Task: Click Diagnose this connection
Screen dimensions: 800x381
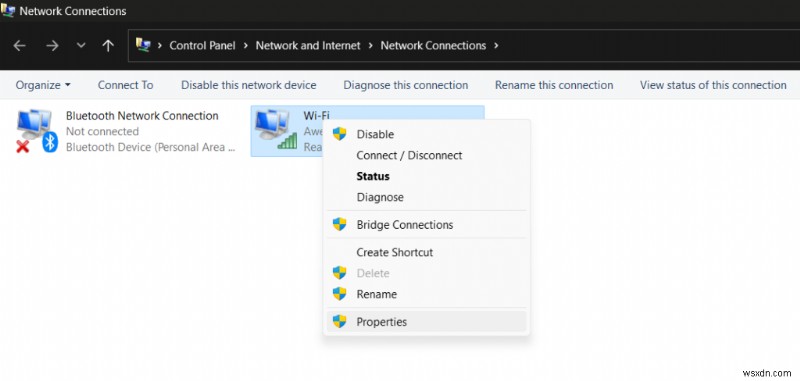Action: coord(406,85)
